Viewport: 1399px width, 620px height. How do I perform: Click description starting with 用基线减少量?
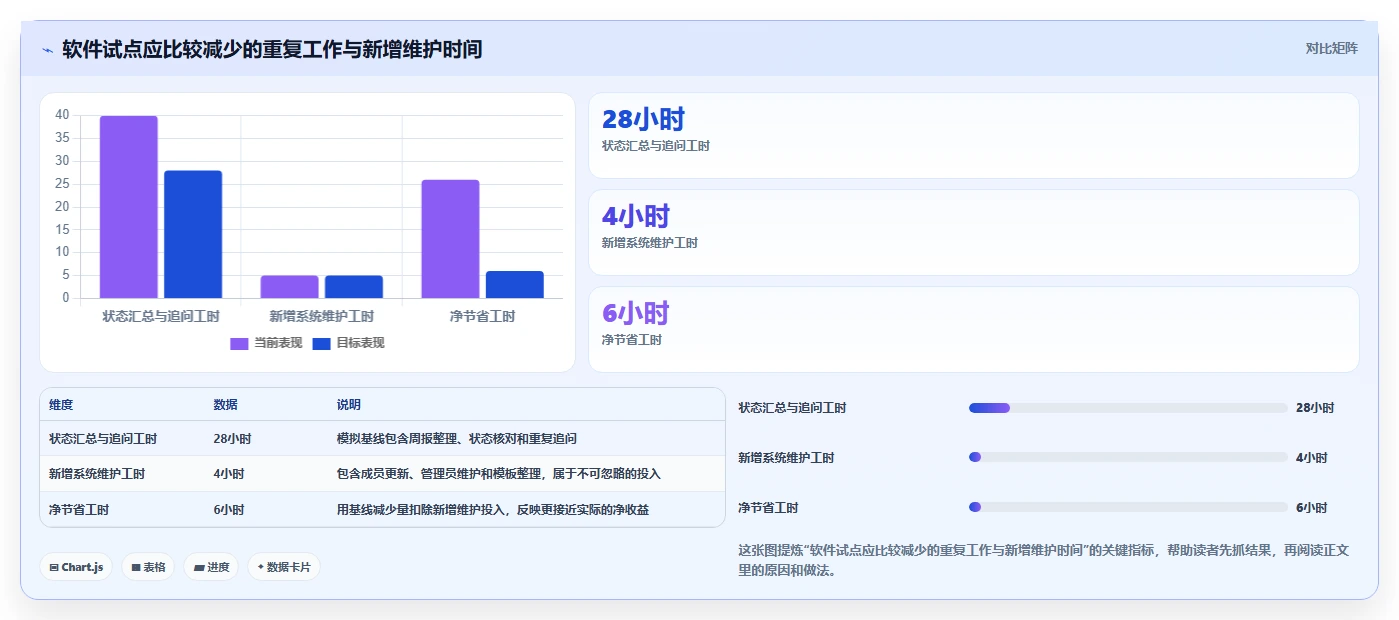[493, 509]
